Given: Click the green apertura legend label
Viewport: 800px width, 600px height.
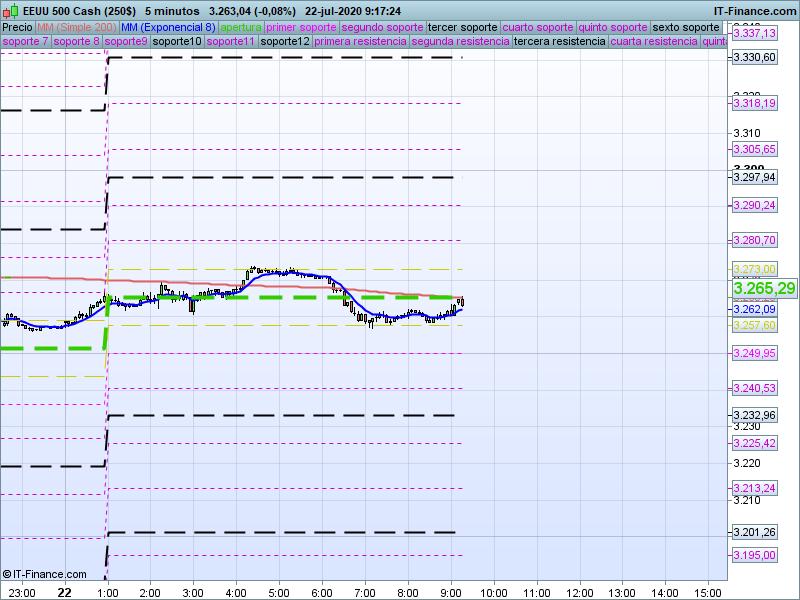Looking at the screenshot, I should click(x=241, y=27).
